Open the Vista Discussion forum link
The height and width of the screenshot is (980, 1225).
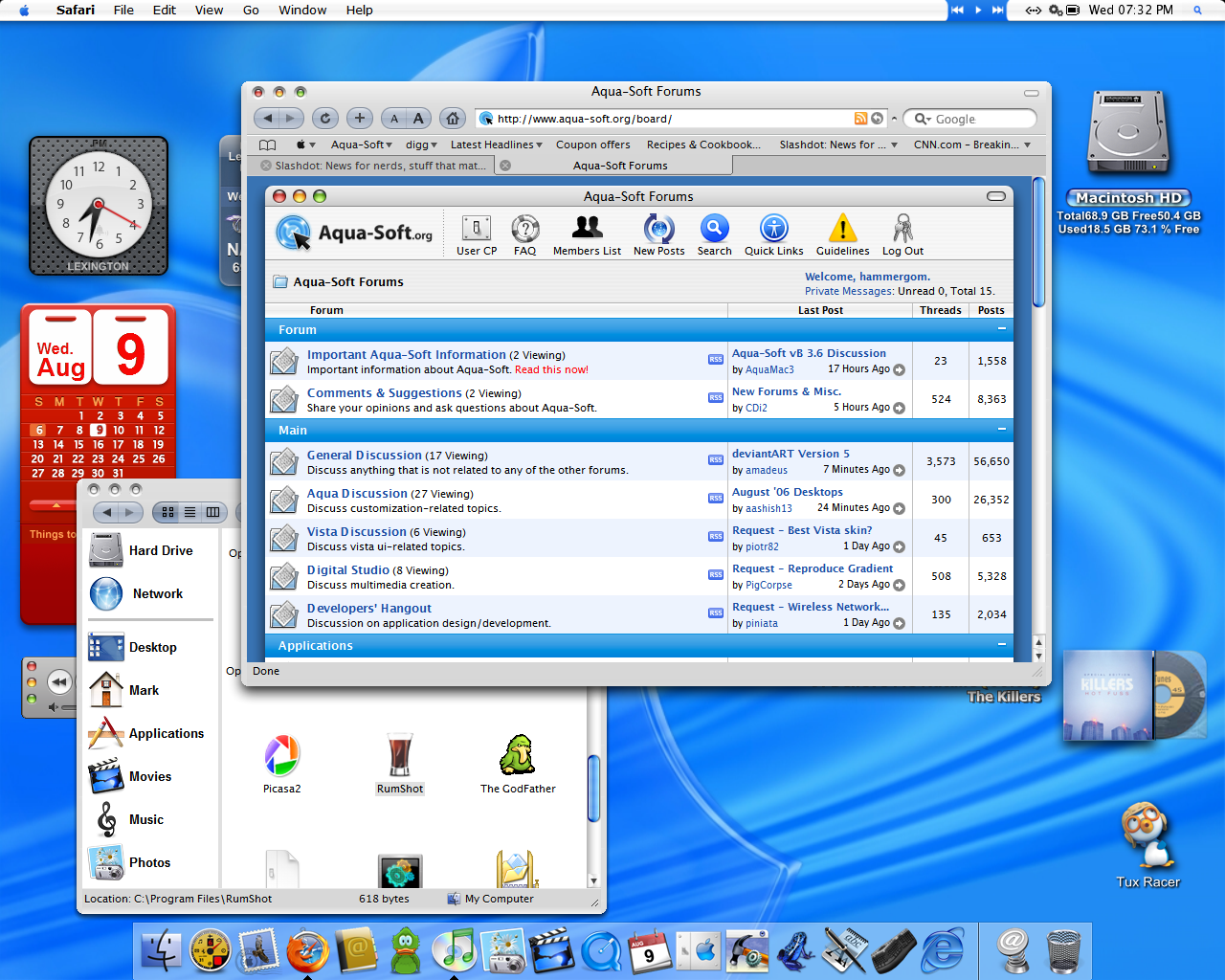(x=357, y=531)
